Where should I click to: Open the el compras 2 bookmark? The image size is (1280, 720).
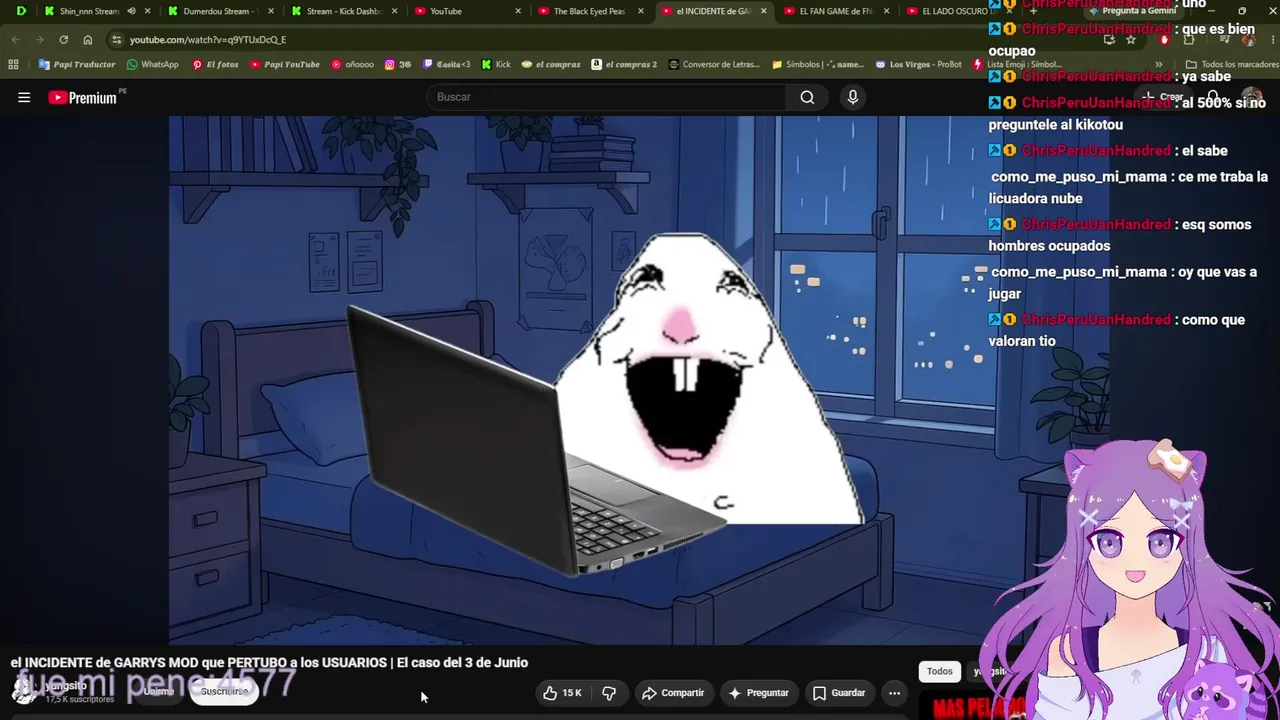(x=624, y=64)
